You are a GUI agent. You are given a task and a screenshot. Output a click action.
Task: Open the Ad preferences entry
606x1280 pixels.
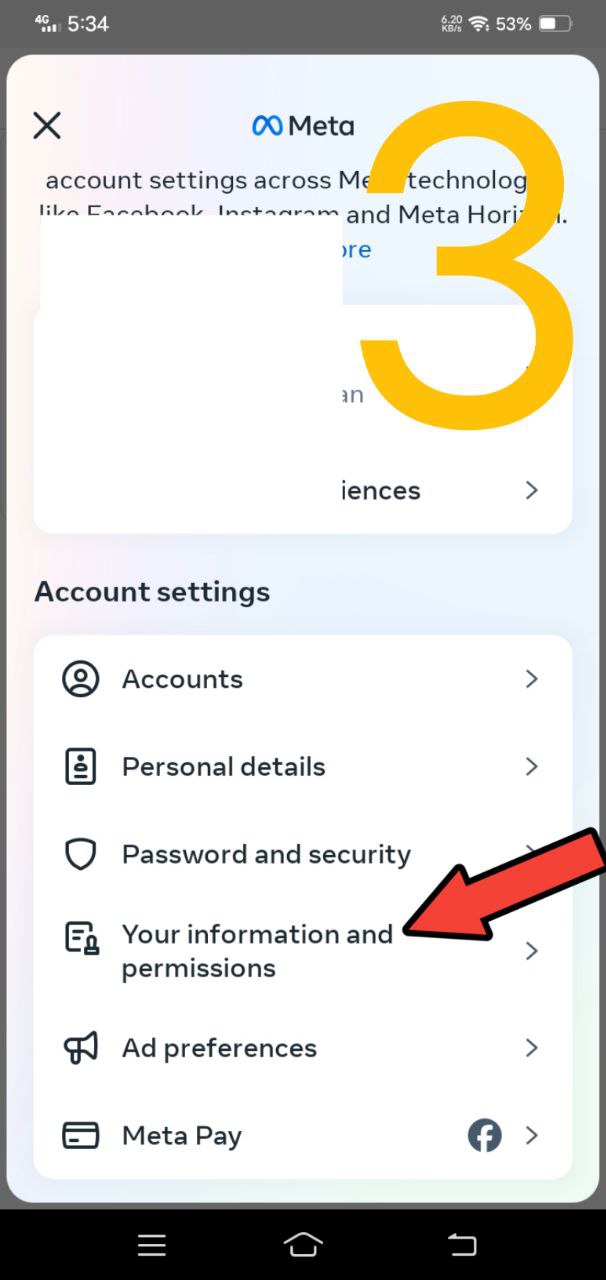coord(219,1048)
